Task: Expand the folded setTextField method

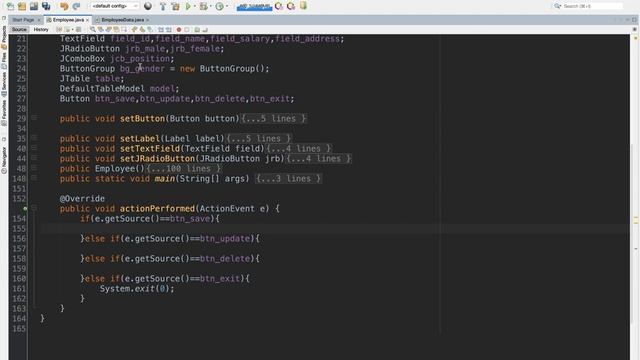Action: 34,148
